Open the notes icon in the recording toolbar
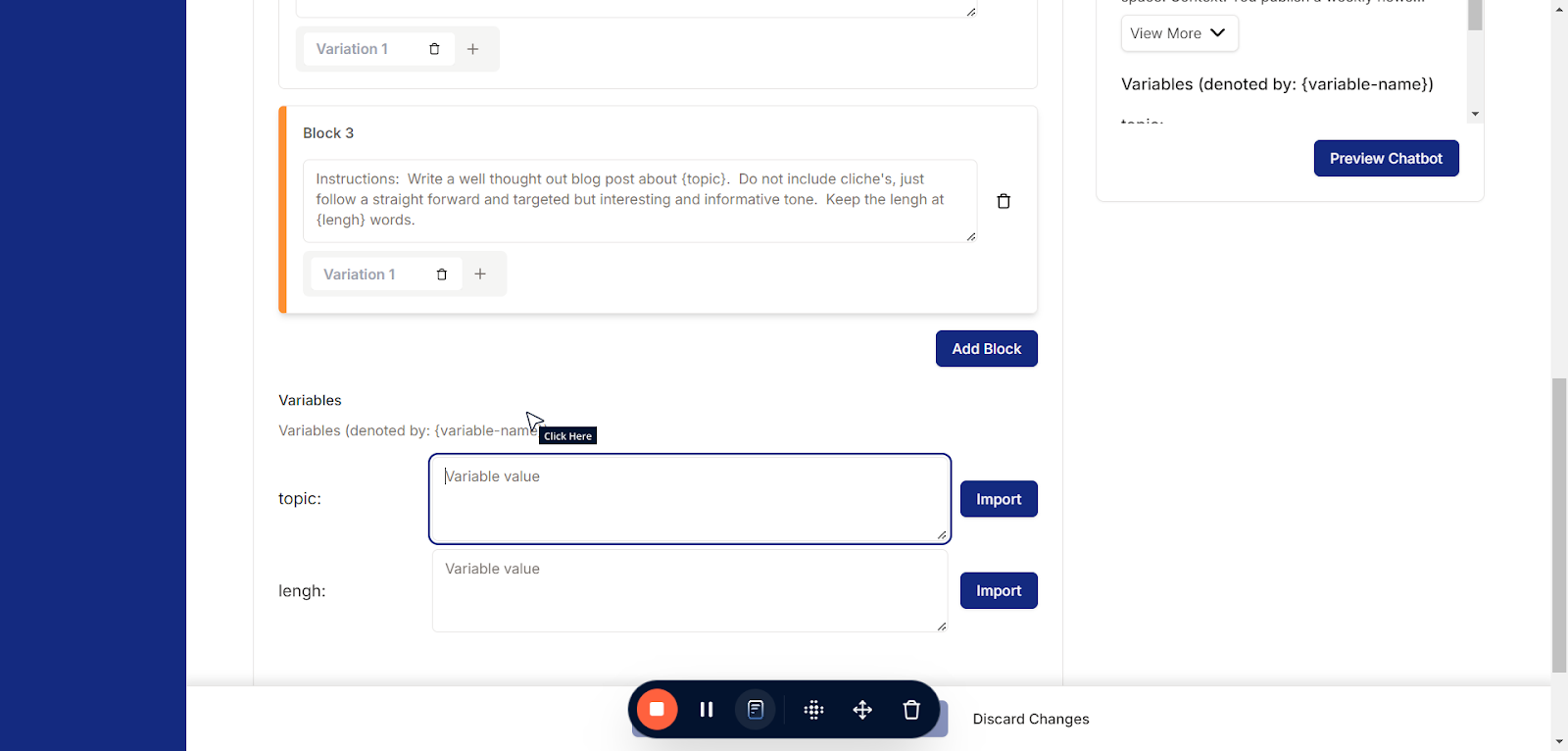Viewport: 1568px width, 751px height. (x=756, y=710)
